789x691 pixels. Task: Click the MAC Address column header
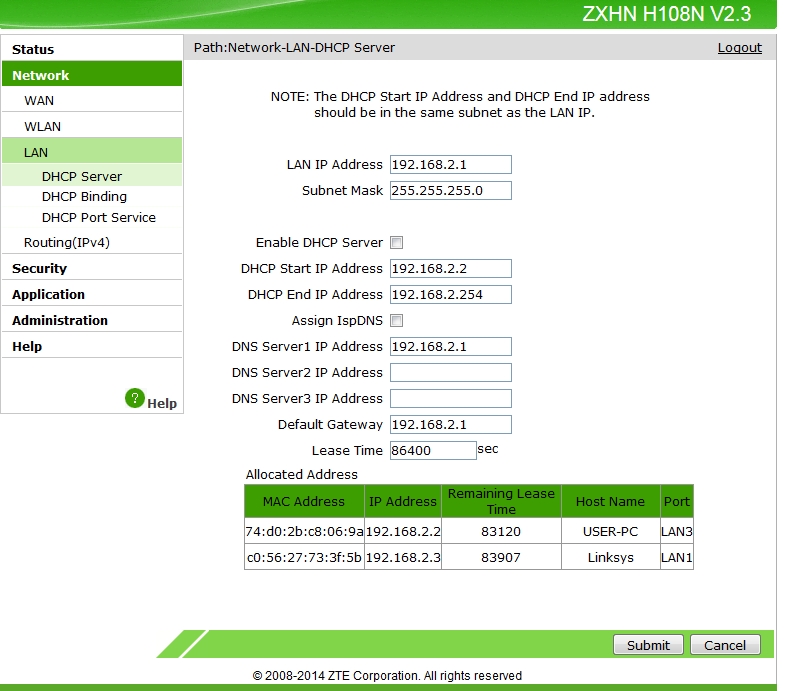[x=304, y=501]
